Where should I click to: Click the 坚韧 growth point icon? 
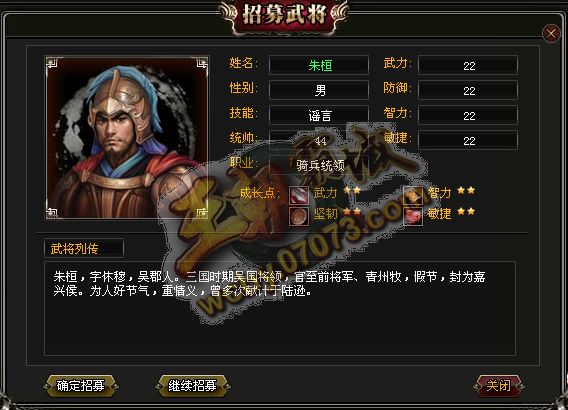pos(299,216)
